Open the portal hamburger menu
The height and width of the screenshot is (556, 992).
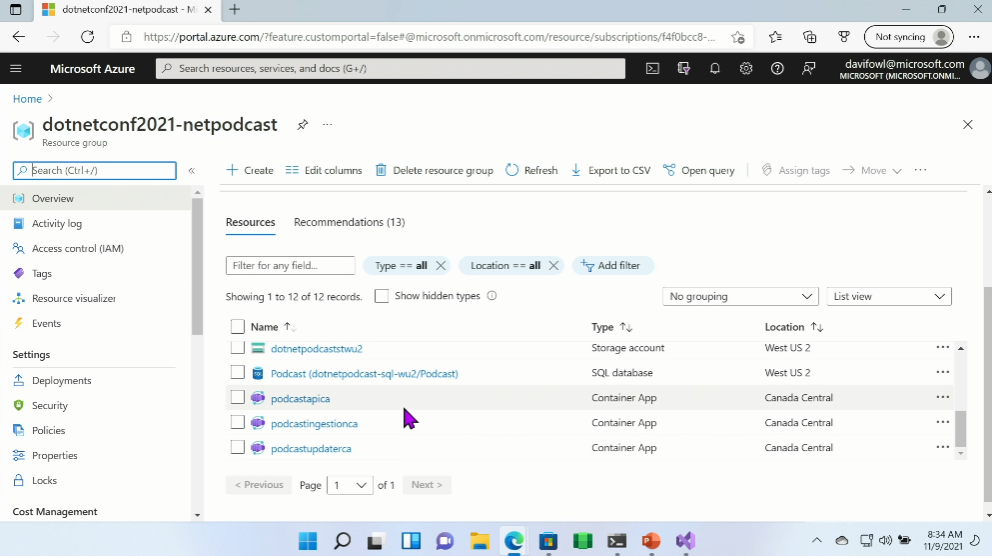pyautogui.click(x=16, y=69)
